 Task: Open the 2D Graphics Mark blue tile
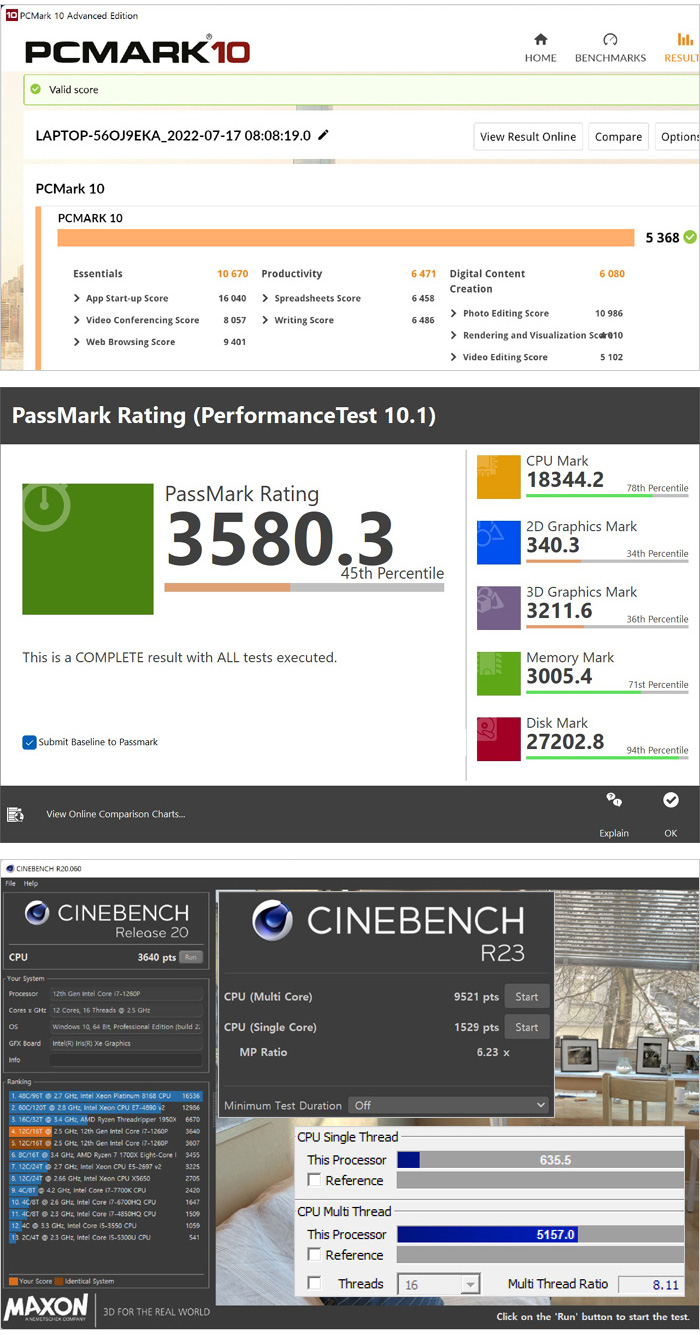point(499,542)
